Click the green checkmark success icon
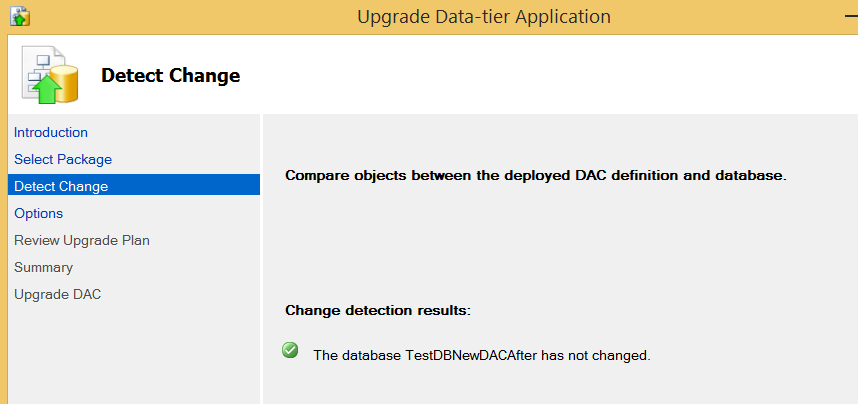The width and height of the screenshot is (858, 404). point(290,350)
